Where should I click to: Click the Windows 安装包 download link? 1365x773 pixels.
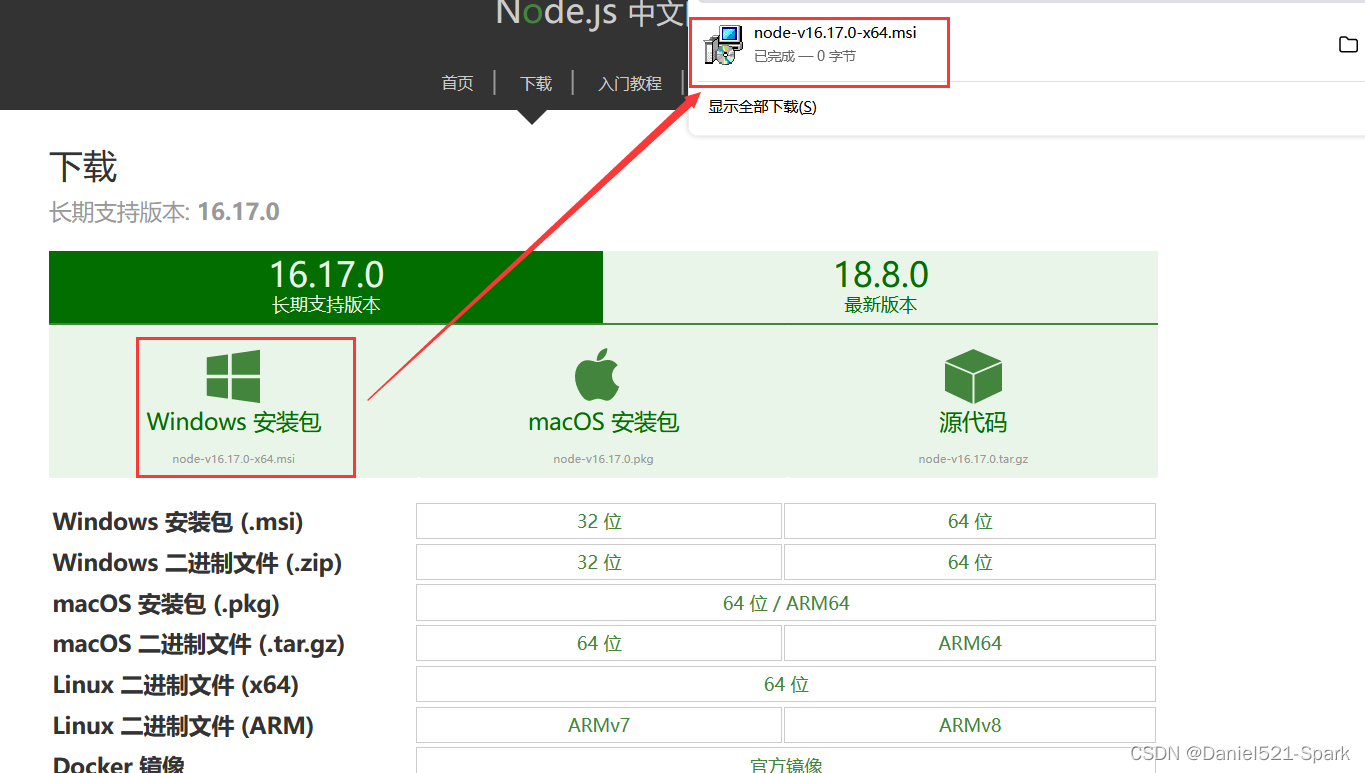click(x=234, y=421)
